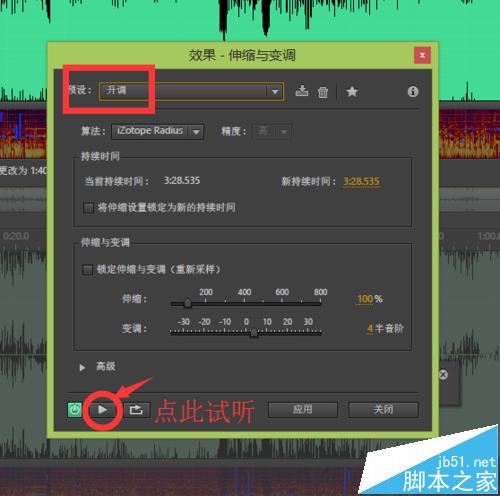The width and height of the screenshot is (500, 496).
Task: Click the small round close icon behind dialog
Action: tap(443, 375)
